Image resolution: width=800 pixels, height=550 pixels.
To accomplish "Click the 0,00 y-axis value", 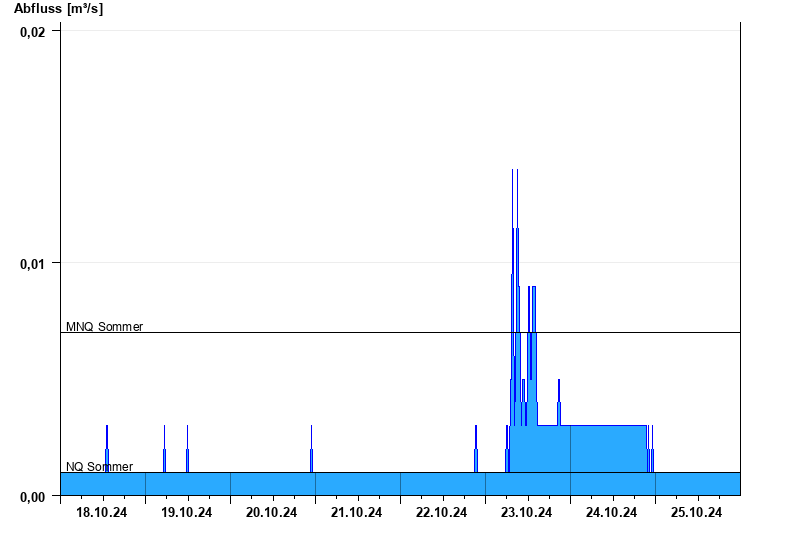I will coord(33,496).
